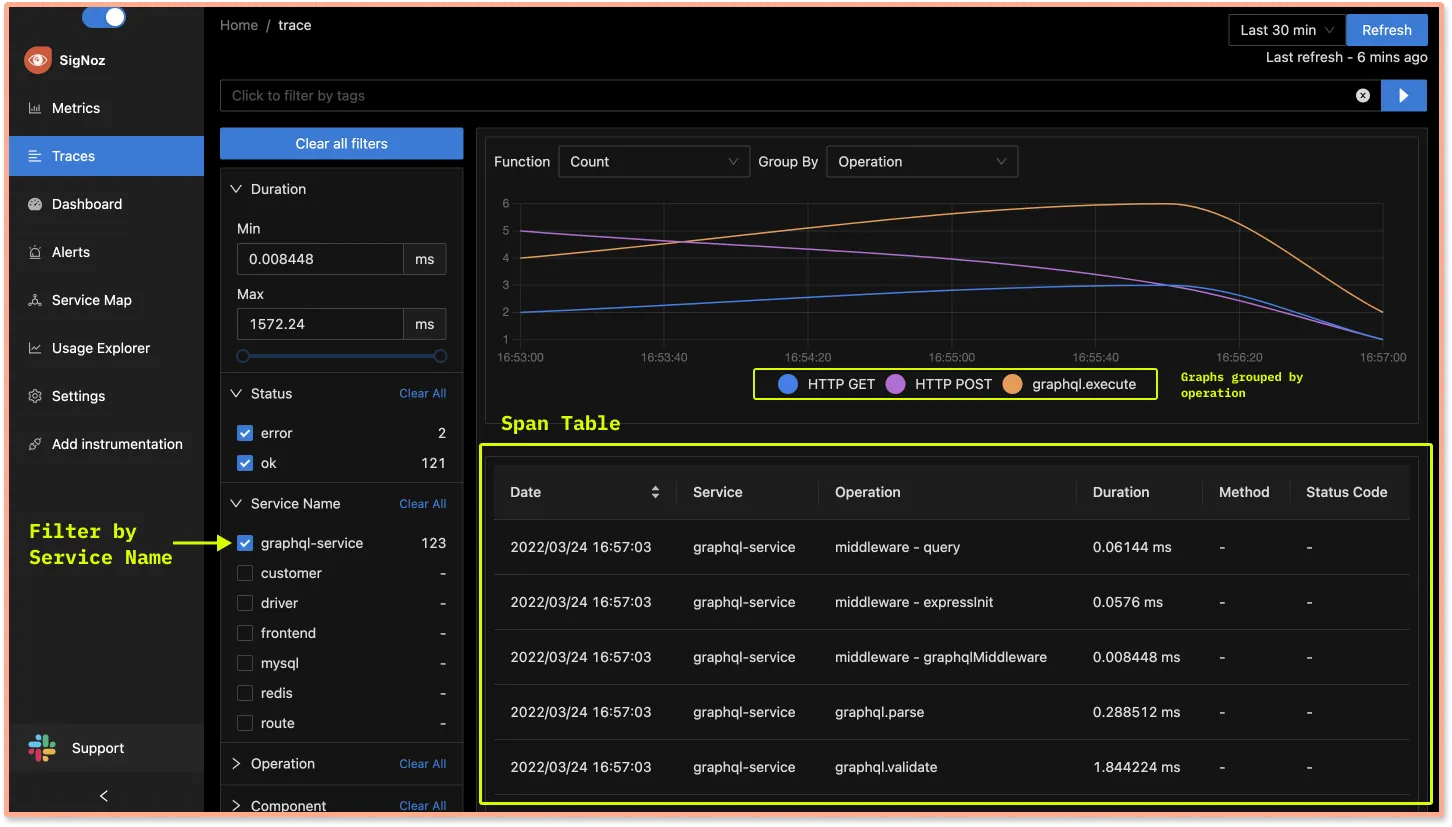Click the SigNoz eye logo

pyautogui.click(x=38, y=60)
